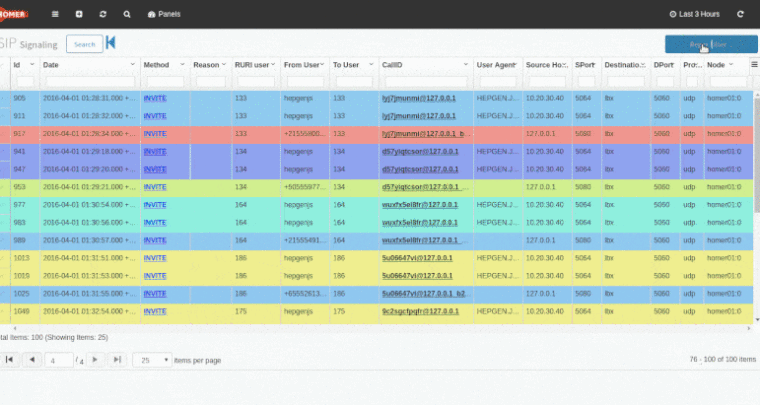This screenshot has height=405, width=760.
Task: Open the Date column dropdown arrow
Action: tap(131, 65)
